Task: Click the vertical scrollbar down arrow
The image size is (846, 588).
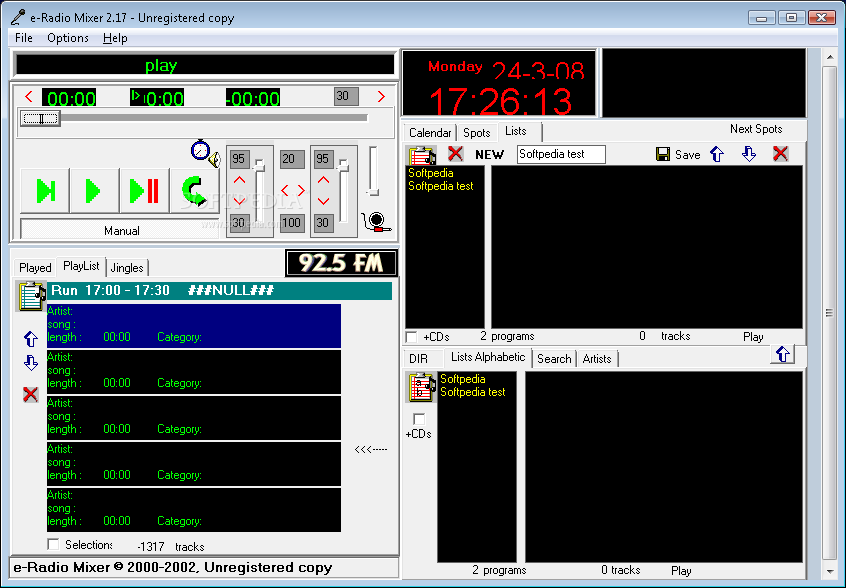Action: [x=829, y=571]
